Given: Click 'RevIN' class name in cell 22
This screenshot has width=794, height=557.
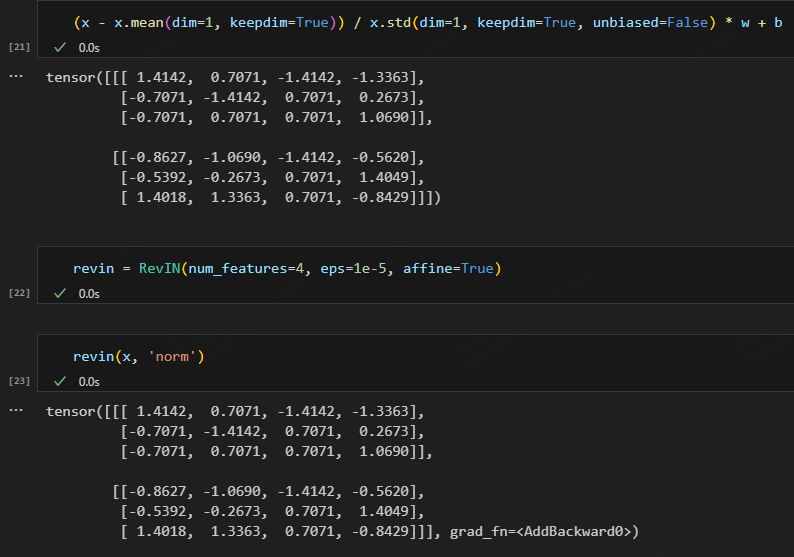Looking at the screenshot, I should coord(160,268).
